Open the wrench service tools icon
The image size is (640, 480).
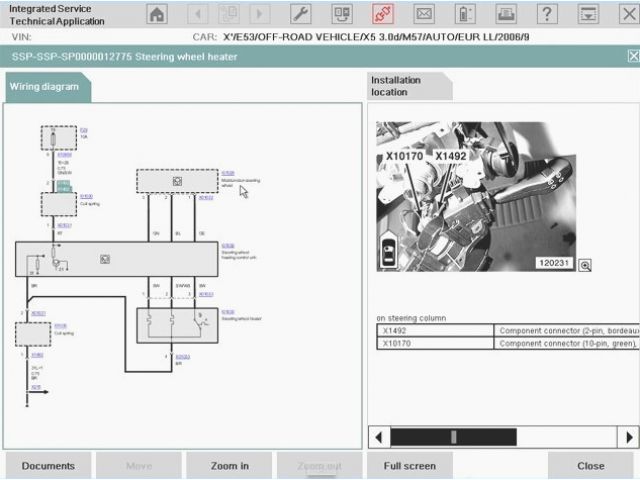pos(300,14)
